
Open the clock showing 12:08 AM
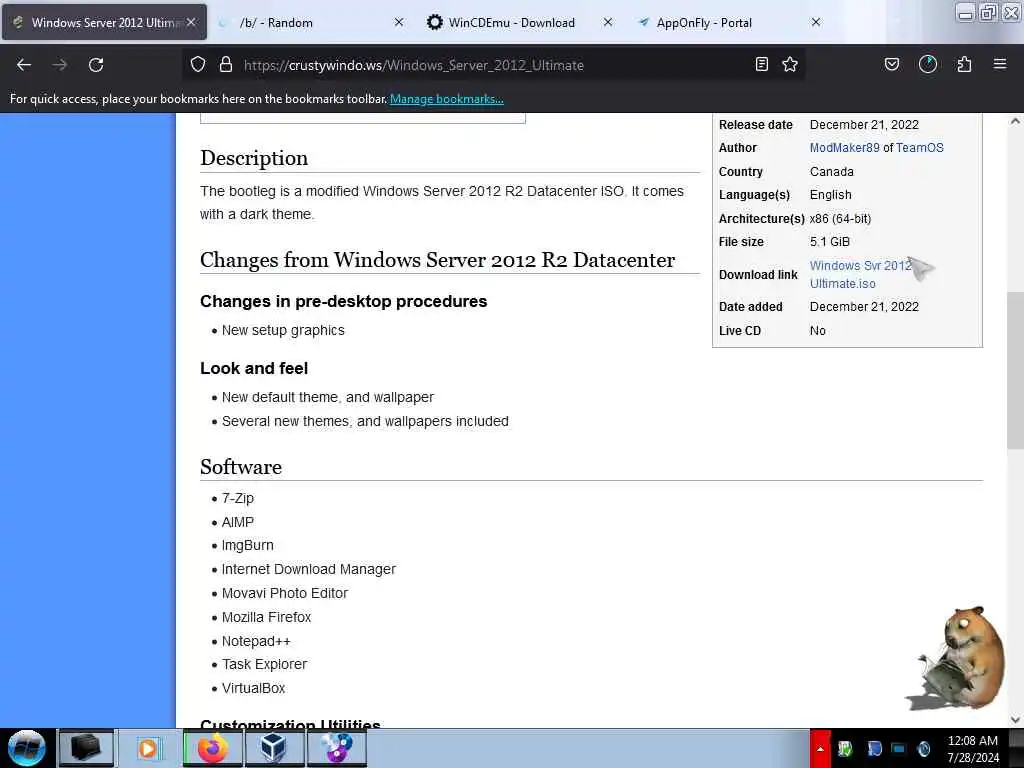[x=973, y=749]
